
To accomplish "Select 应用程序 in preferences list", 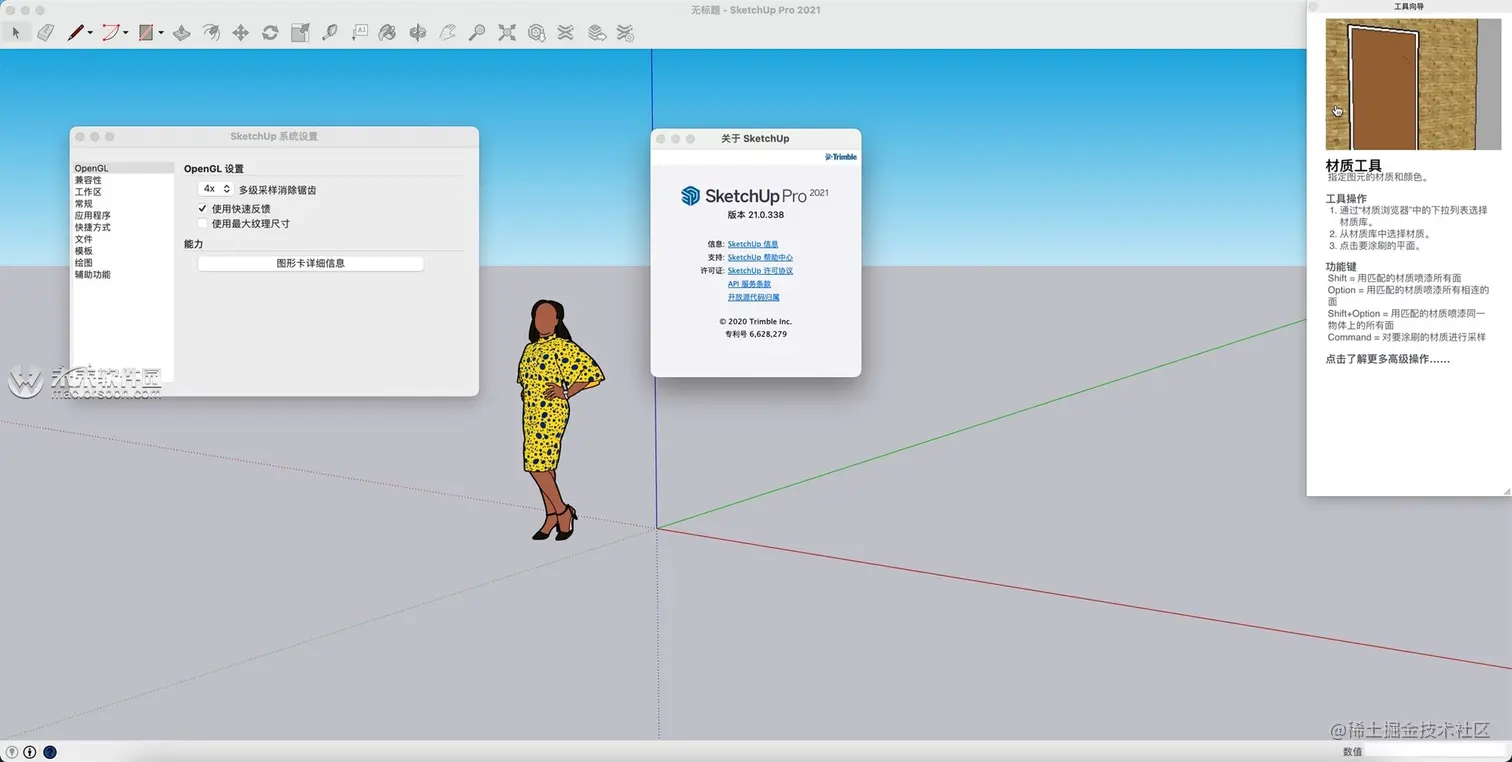I will pos(123,215).
